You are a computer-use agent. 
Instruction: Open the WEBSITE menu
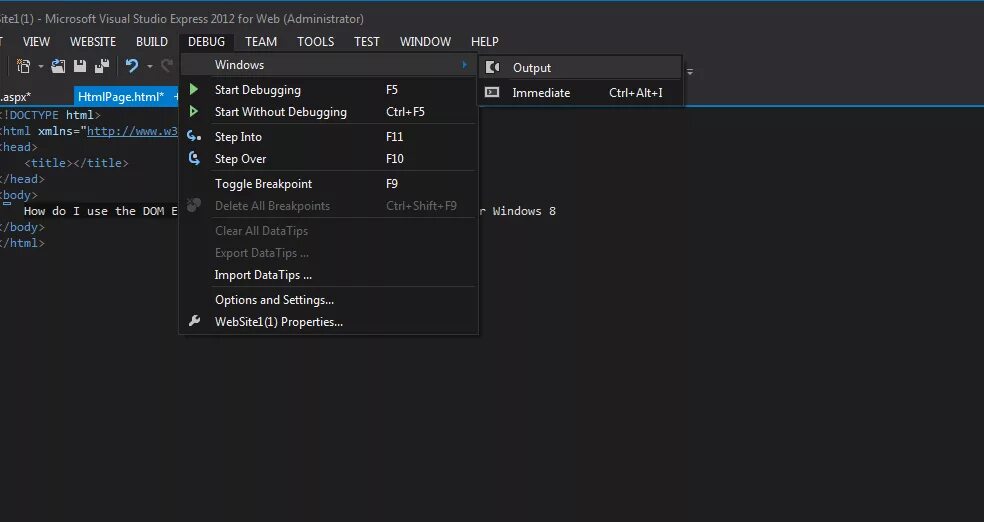pyautogui.click(x=93, y=41)
